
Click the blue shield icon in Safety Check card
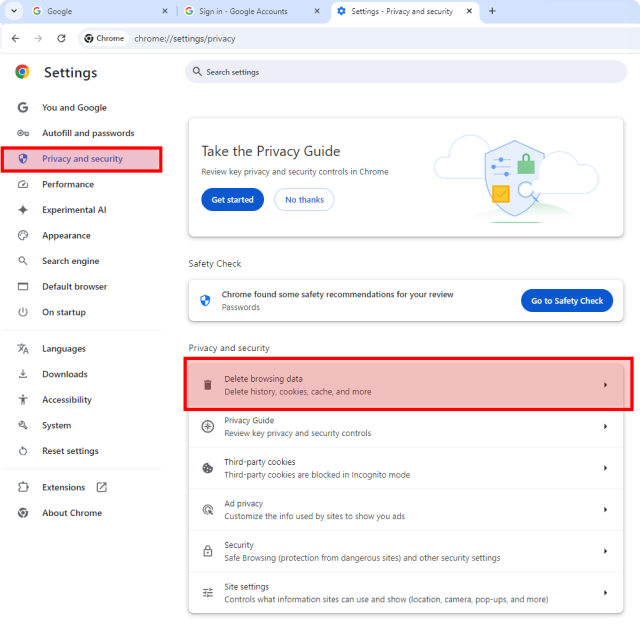tap(205, 300)
